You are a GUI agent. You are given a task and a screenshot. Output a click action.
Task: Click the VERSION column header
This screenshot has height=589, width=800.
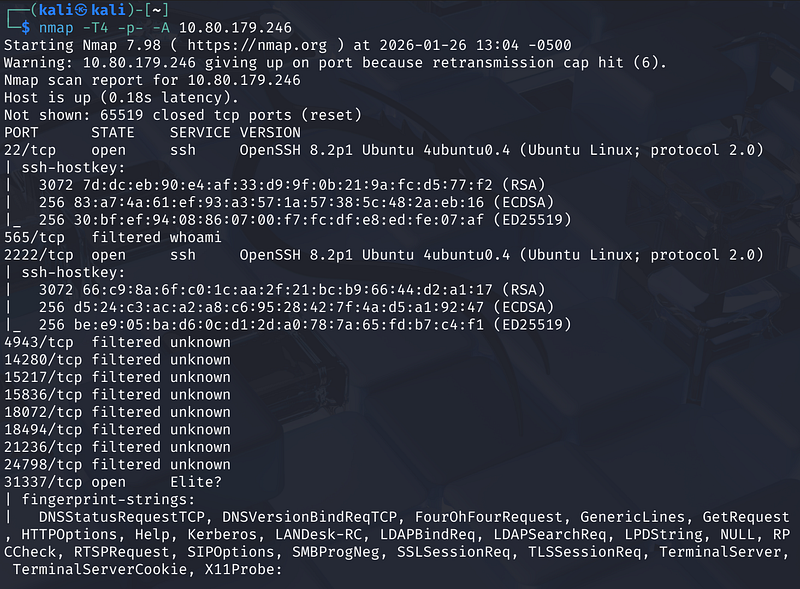[x=270, y=132]
